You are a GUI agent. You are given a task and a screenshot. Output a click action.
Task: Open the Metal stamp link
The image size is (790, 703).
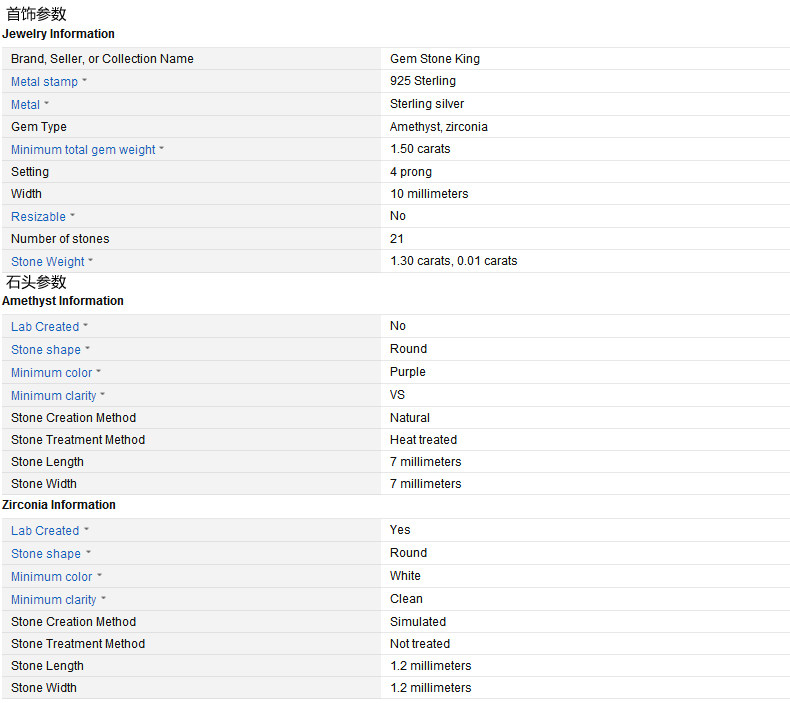(x=44, y=82)
